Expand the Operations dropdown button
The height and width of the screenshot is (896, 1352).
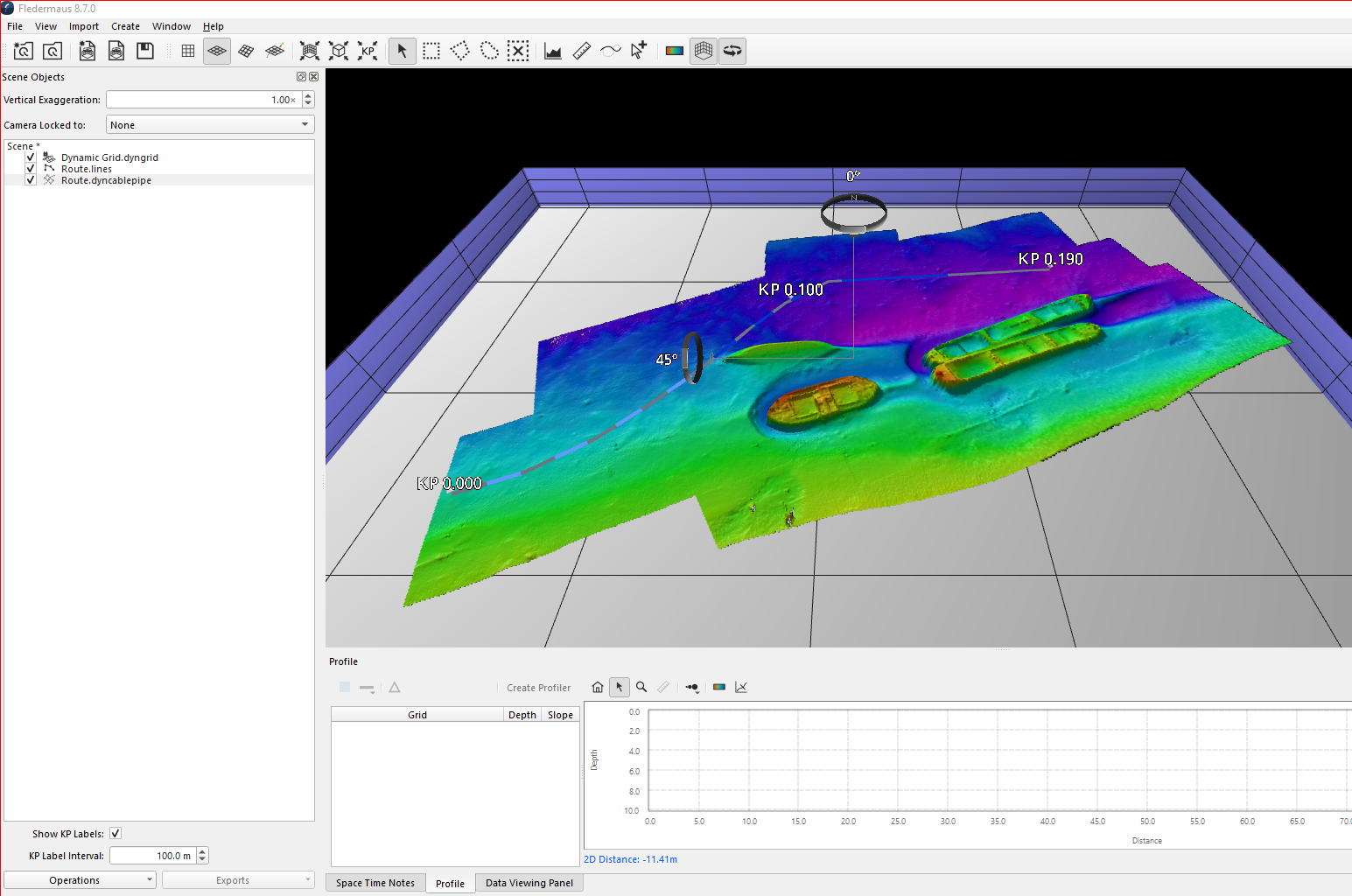pos(80,880)
